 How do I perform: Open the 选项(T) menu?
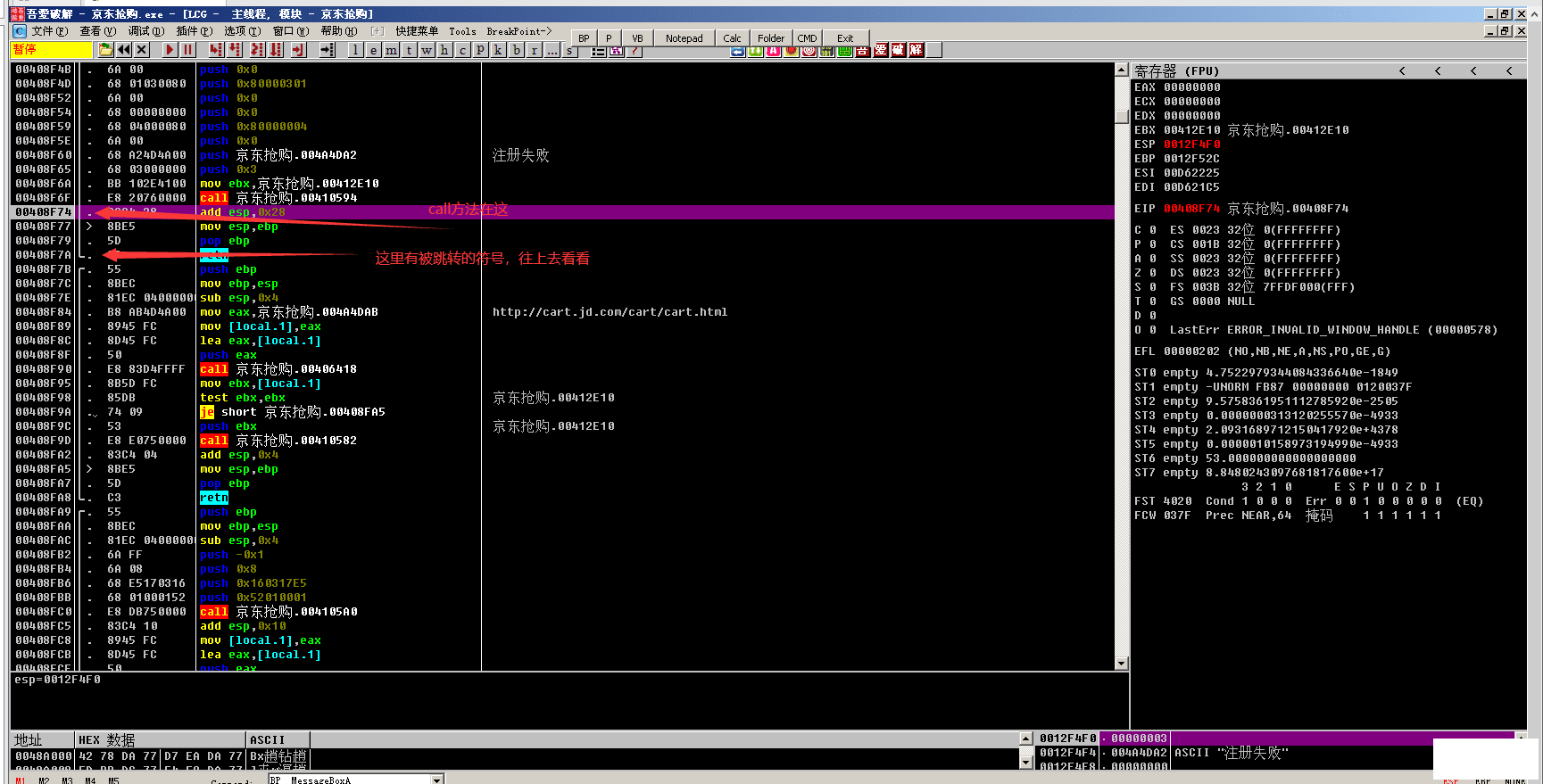pos(242,31)
